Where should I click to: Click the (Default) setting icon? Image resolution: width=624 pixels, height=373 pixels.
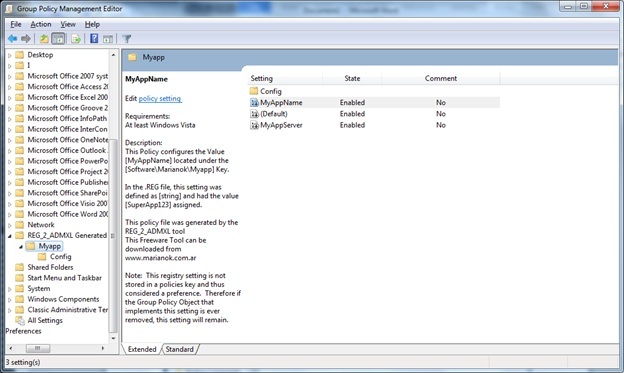[x=254, y=114]
